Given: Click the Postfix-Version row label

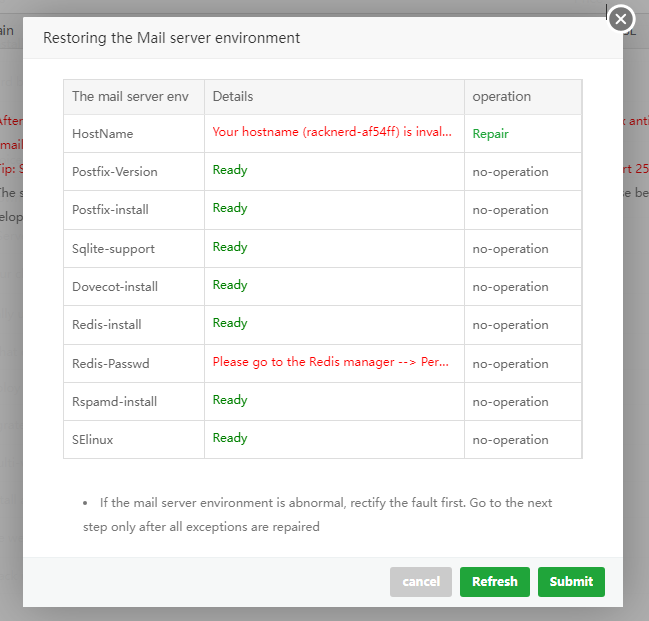Looking at the screenshot, I should [x=114, y=171].
